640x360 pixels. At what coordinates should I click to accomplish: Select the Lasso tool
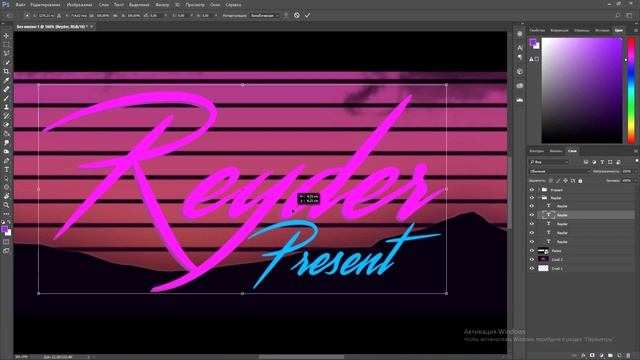(6, 53)
